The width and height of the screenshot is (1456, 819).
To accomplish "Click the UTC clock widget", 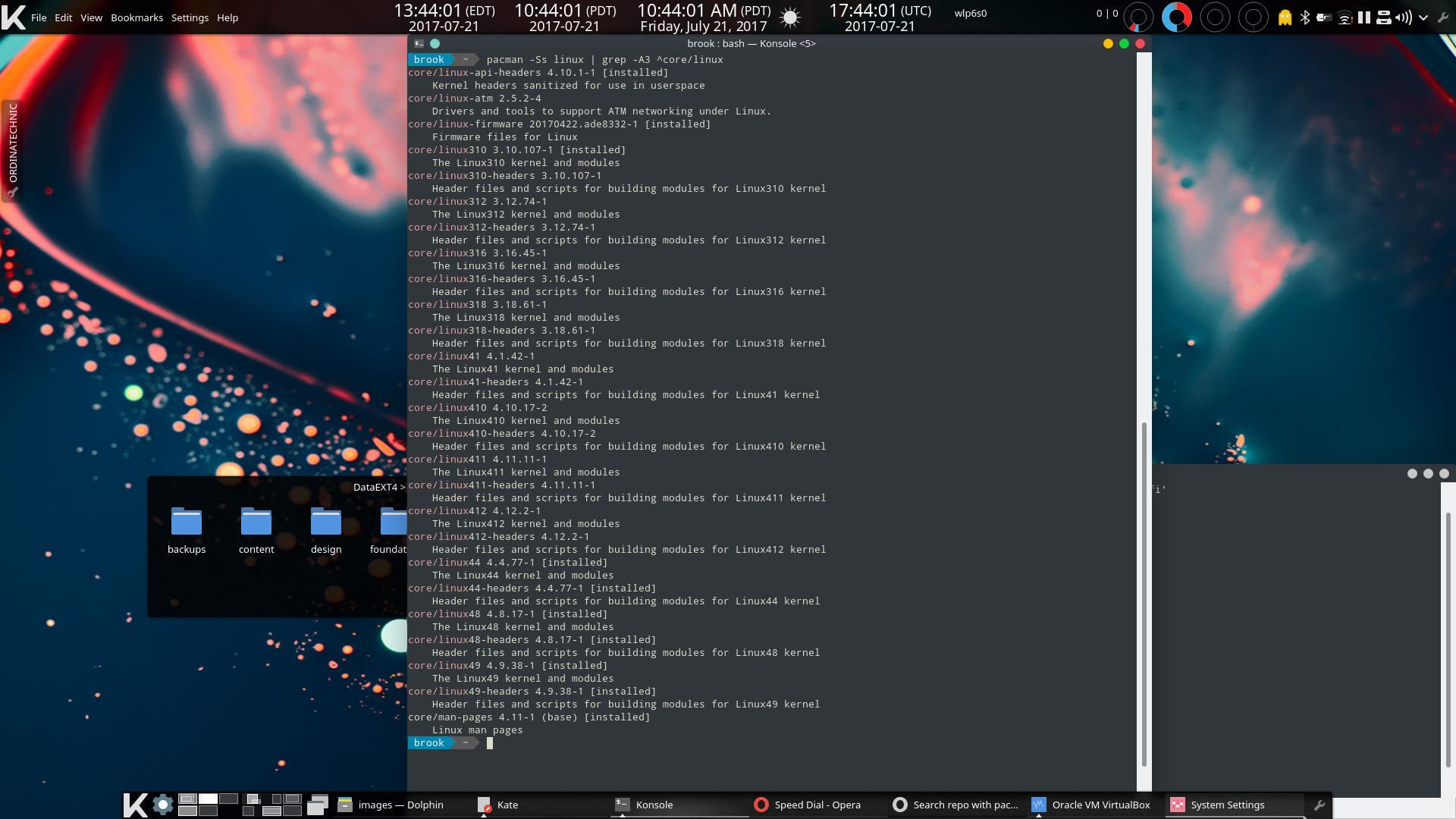I will [880, 17].
